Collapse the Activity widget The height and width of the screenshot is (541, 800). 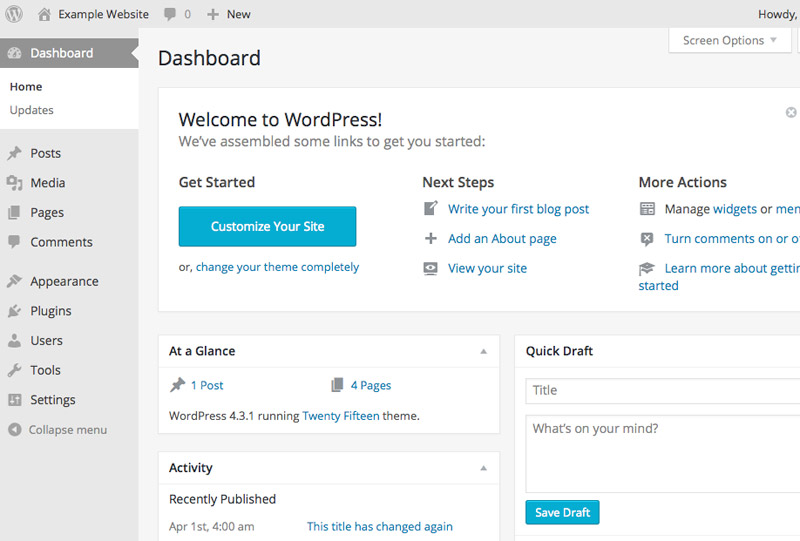pyautogui.click(x=484, y=468)
